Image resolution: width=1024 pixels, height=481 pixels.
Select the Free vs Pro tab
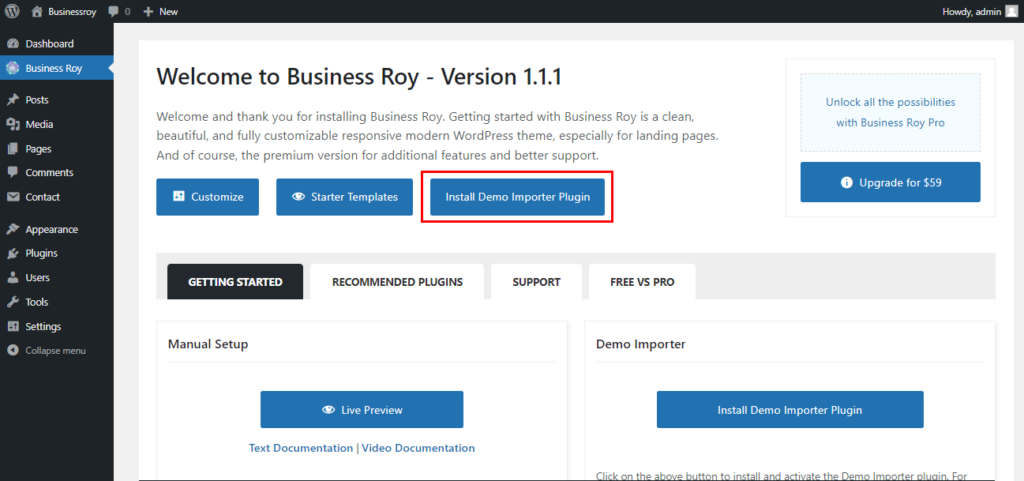point(642,282)
